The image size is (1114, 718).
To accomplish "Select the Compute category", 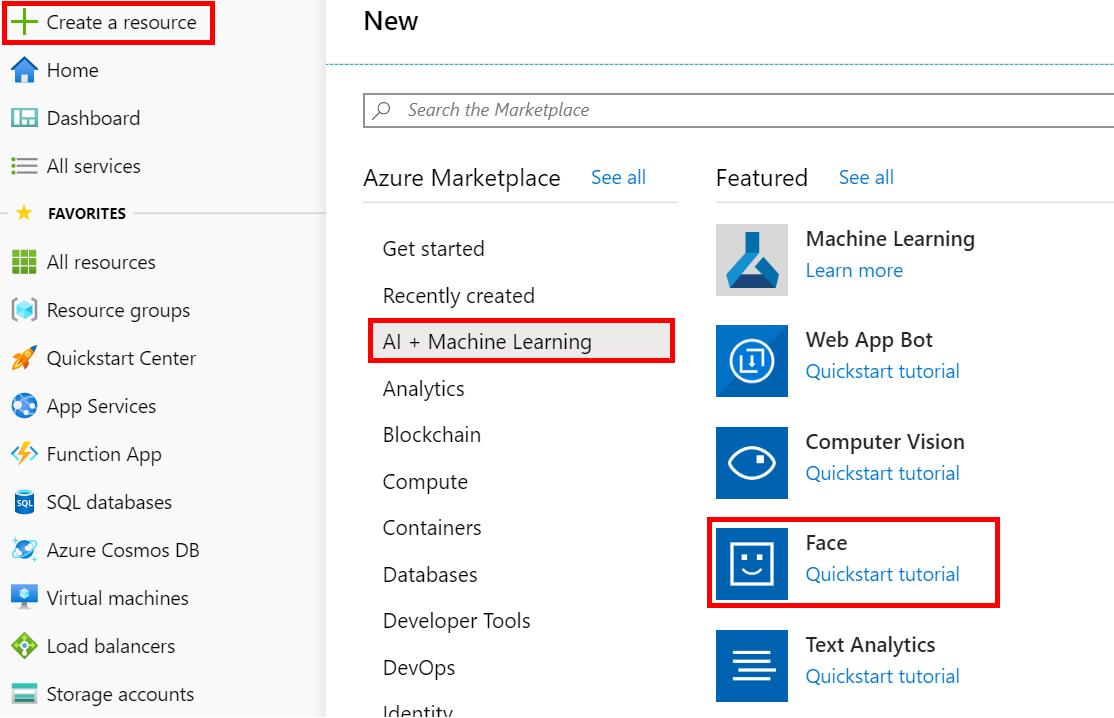I will (x=425, y=482).
